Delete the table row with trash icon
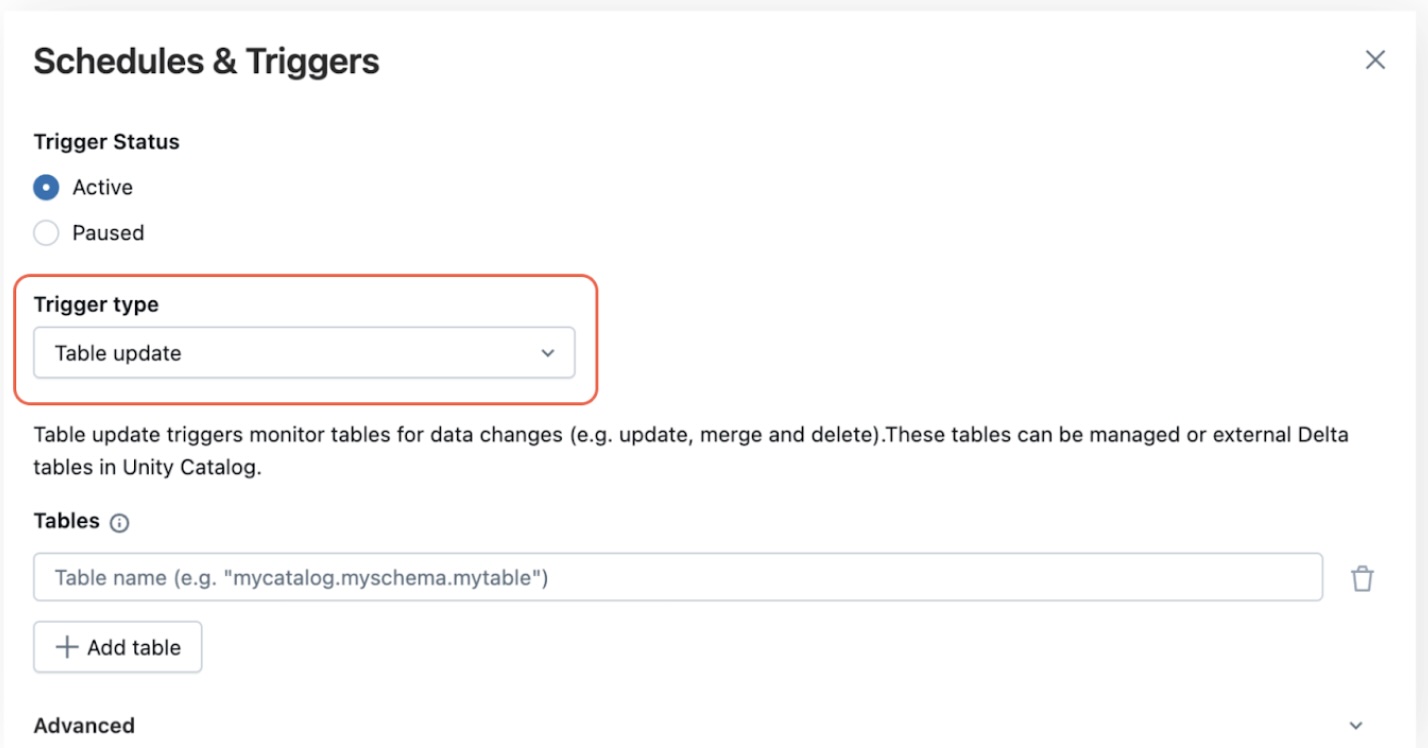 point(1362,579)
